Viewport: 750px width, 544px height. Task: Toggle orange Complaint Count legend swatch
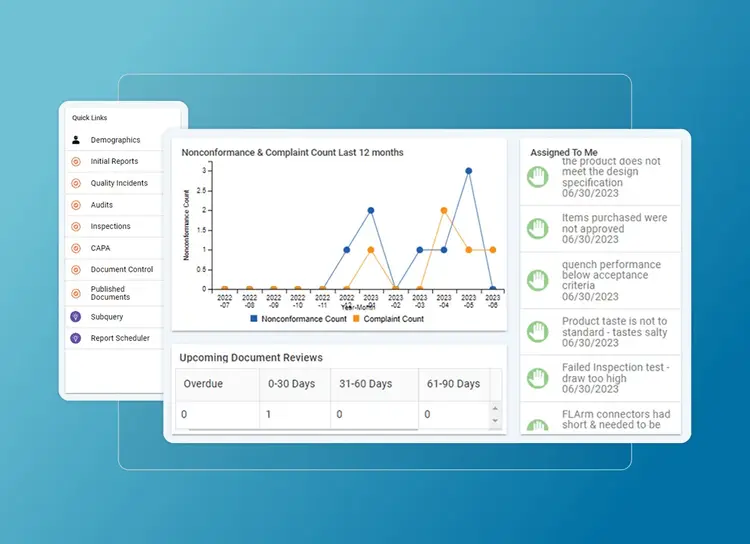(x=356, y=319)
